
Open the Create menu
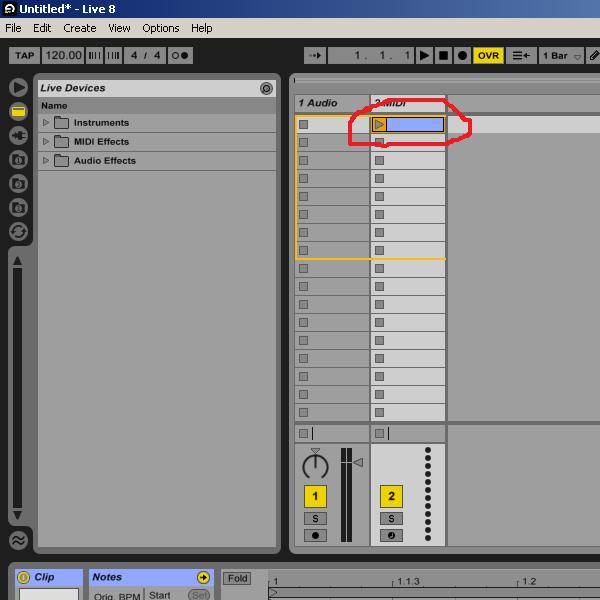click(x=80, y=28)
